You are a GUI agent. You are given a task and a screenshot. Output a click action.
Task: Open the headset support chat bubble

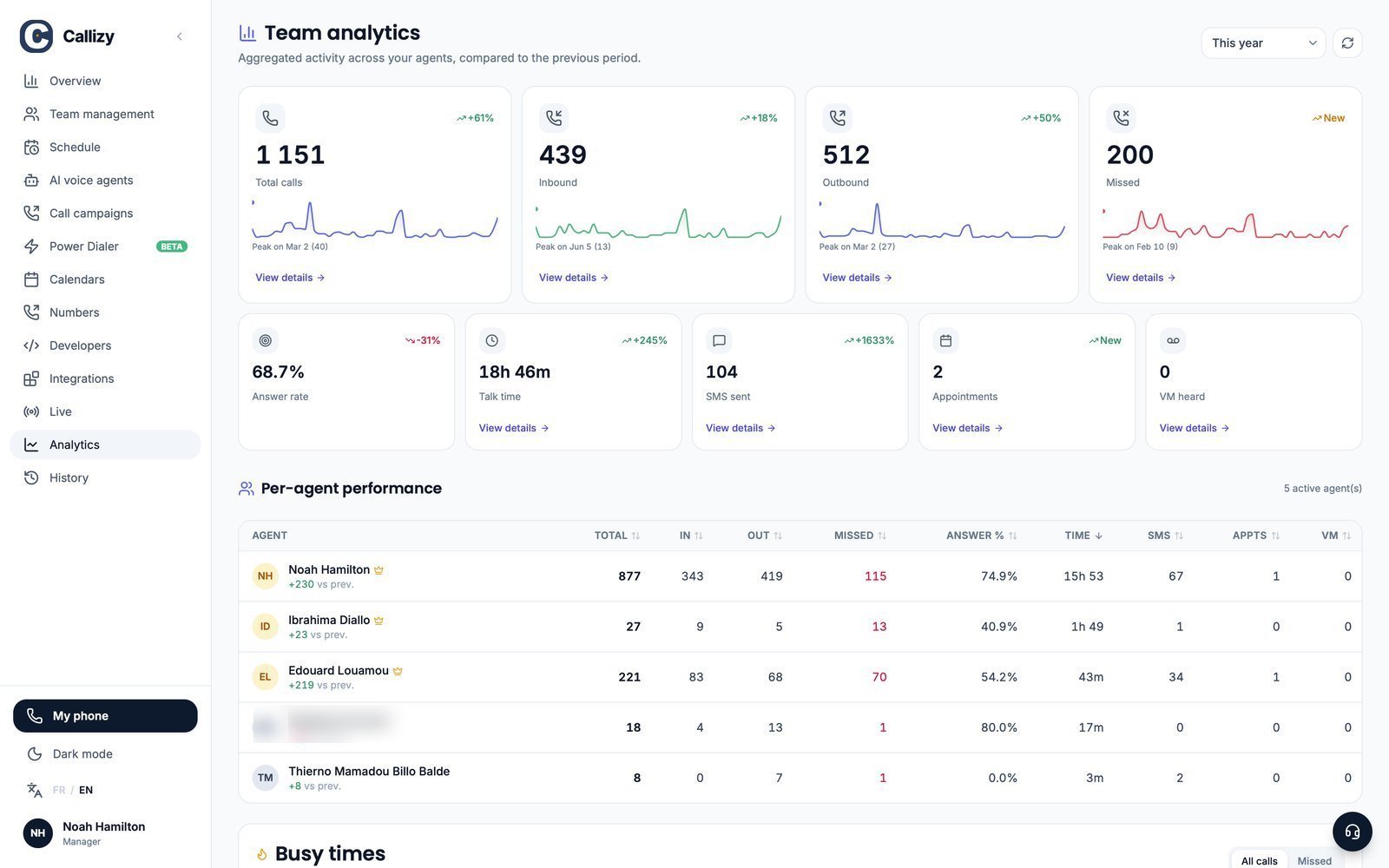pyautogui.click(x=1352, y=832)
